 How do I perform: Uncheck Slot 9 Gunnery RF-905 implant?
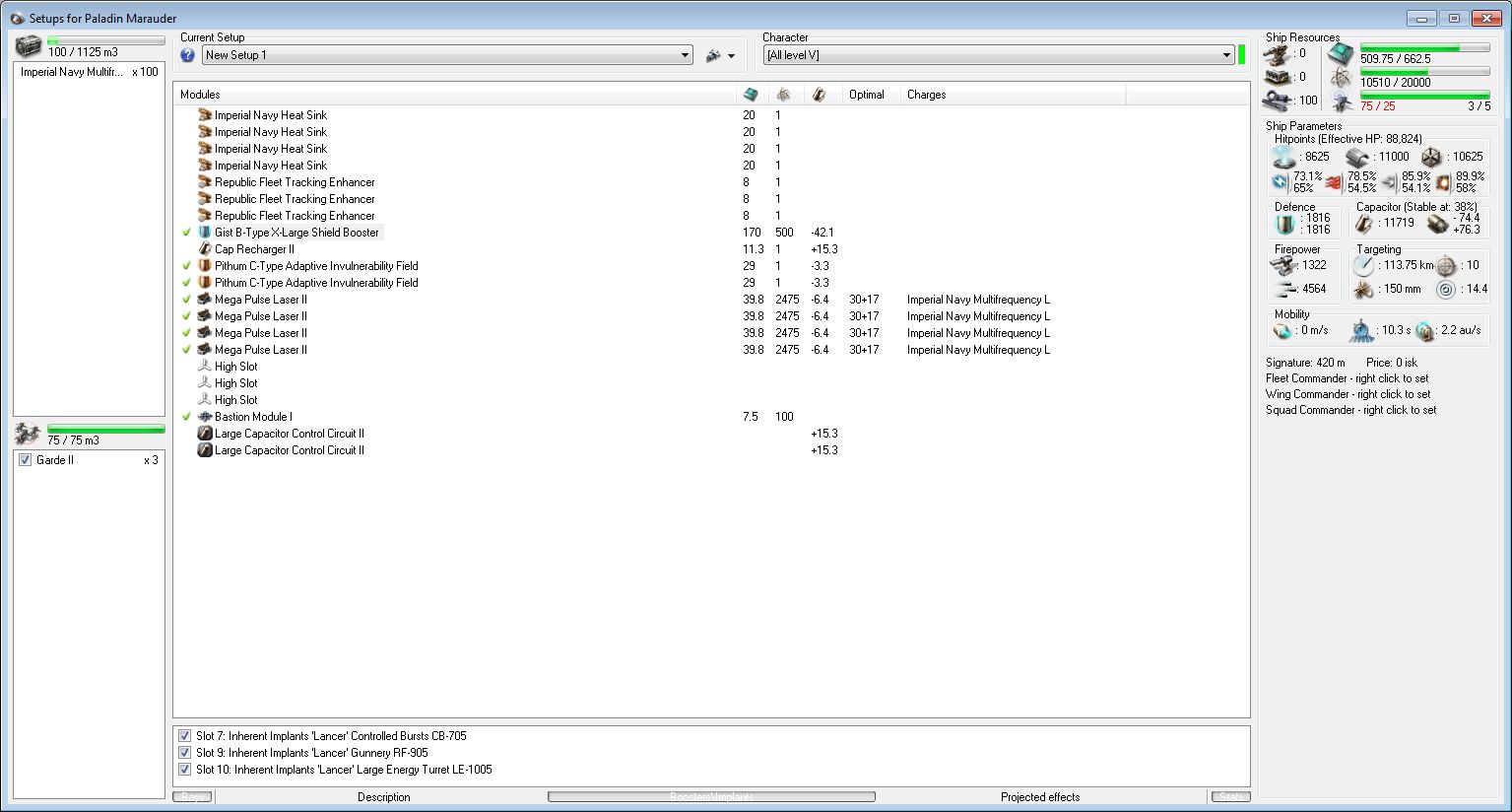point(185,753)
